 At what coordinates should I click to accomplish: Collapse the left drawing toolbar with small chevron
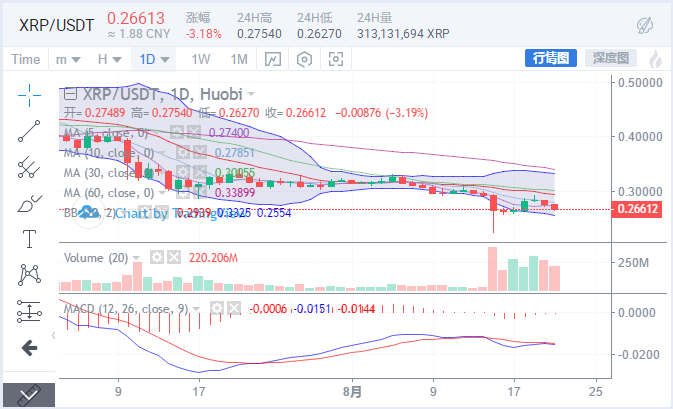pos(53,335)
